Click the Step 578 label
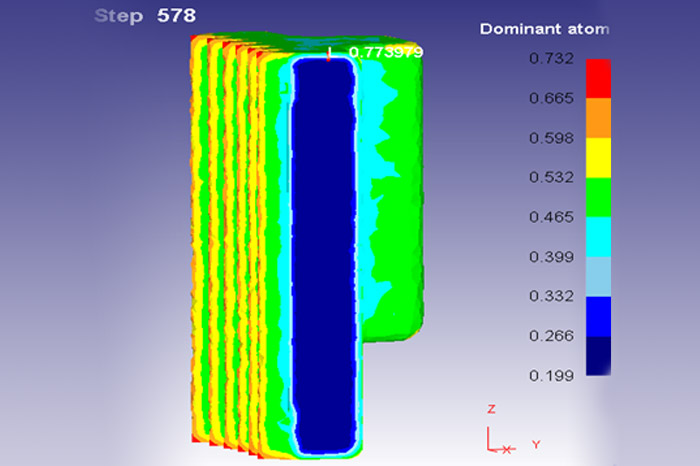The image size is (700, 466). click(x=144, y=16)
